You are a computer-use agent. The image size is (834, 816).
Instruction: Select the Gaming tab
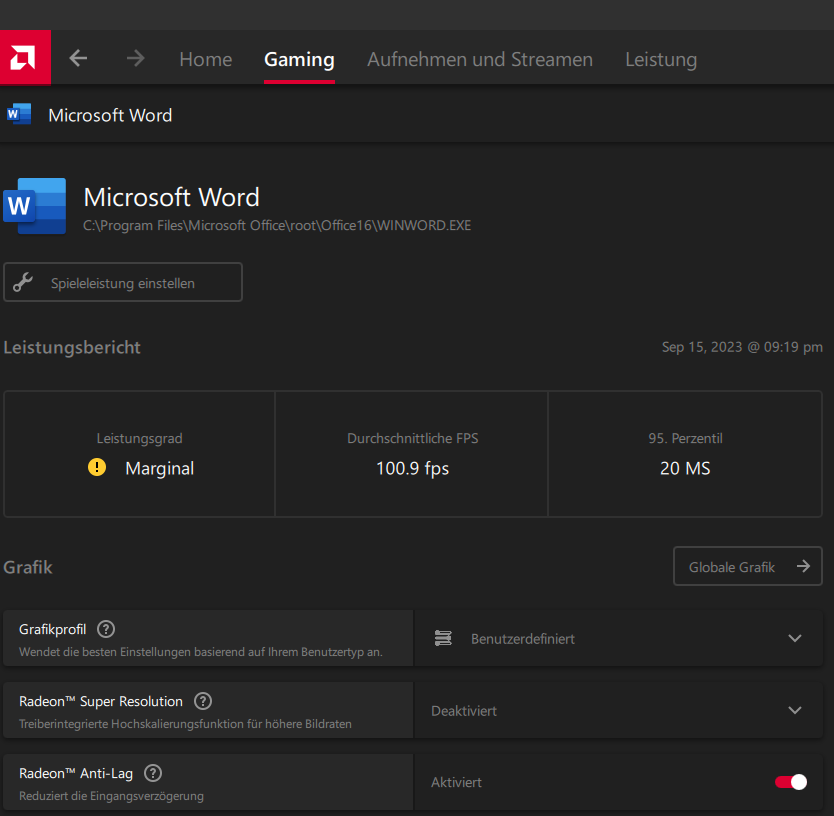[299, 59]
